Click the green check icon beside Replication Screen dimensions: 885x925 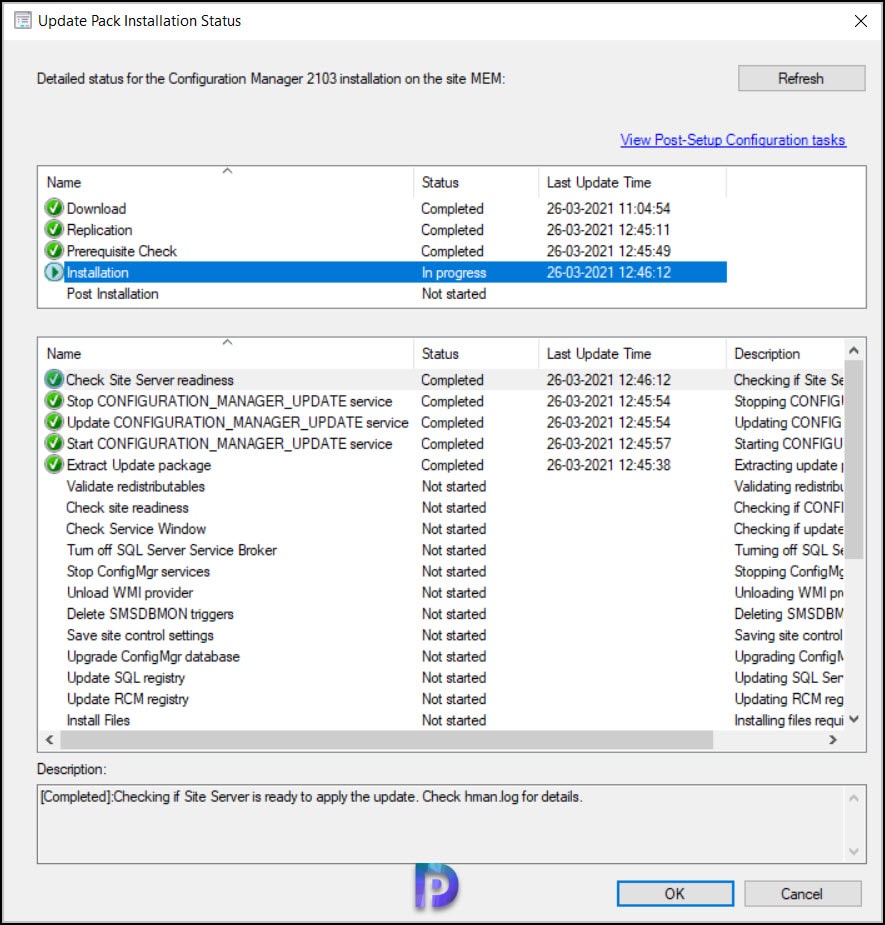54,229
